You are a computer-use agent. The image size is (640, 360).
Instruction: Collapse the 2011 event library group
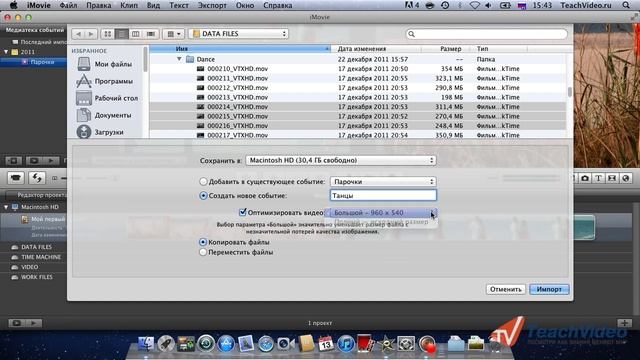click(6, 52)
